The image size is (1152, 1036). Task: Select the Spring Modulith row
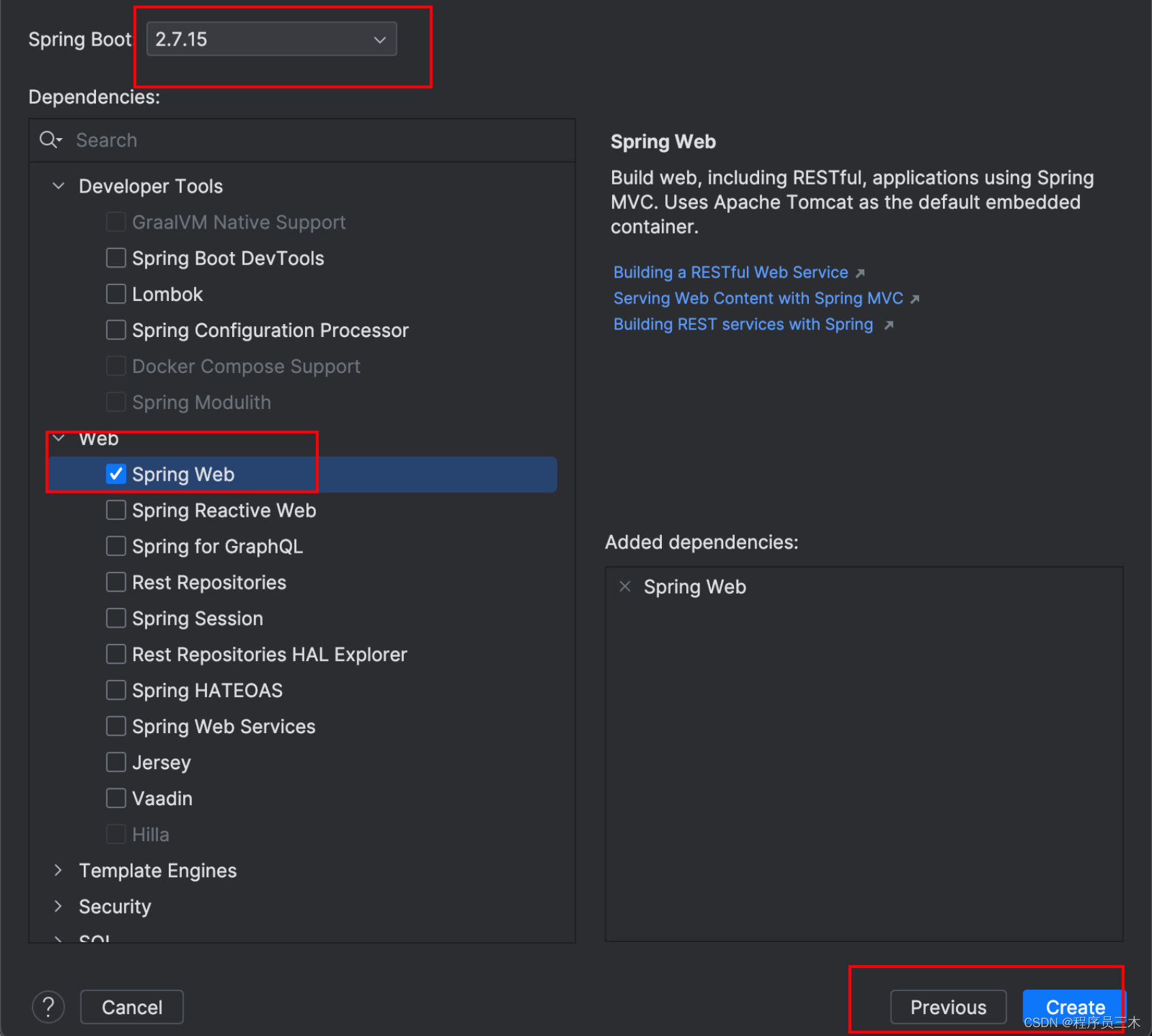(x=303, y=402)
